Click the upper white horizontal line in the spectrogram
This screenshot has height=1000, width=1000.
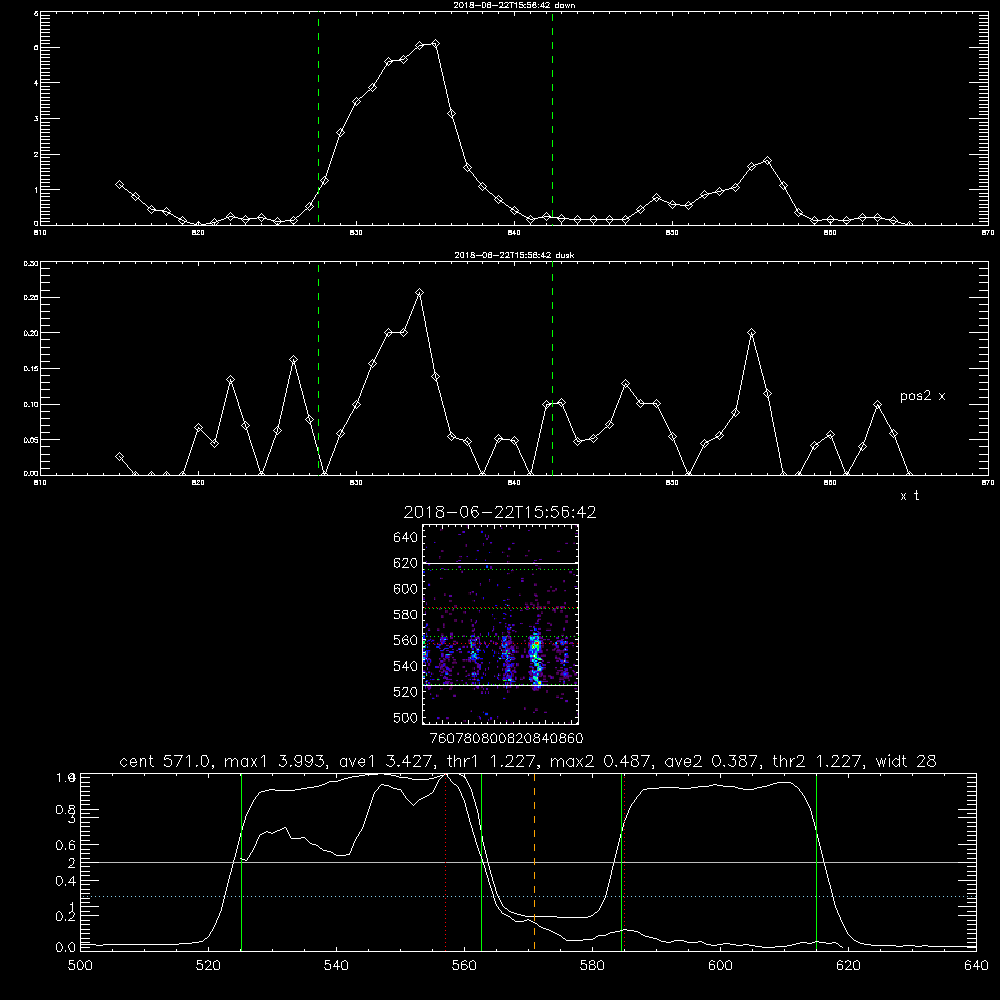500,563
